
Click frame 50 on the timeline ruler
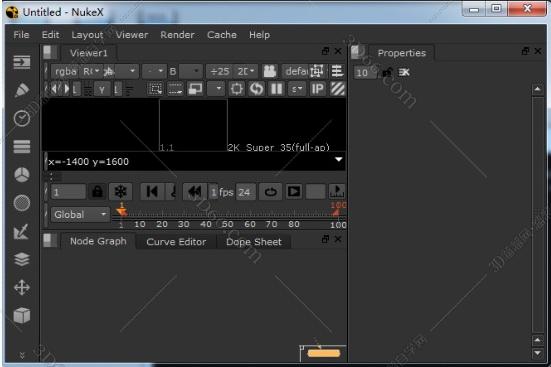coord(227,224)
